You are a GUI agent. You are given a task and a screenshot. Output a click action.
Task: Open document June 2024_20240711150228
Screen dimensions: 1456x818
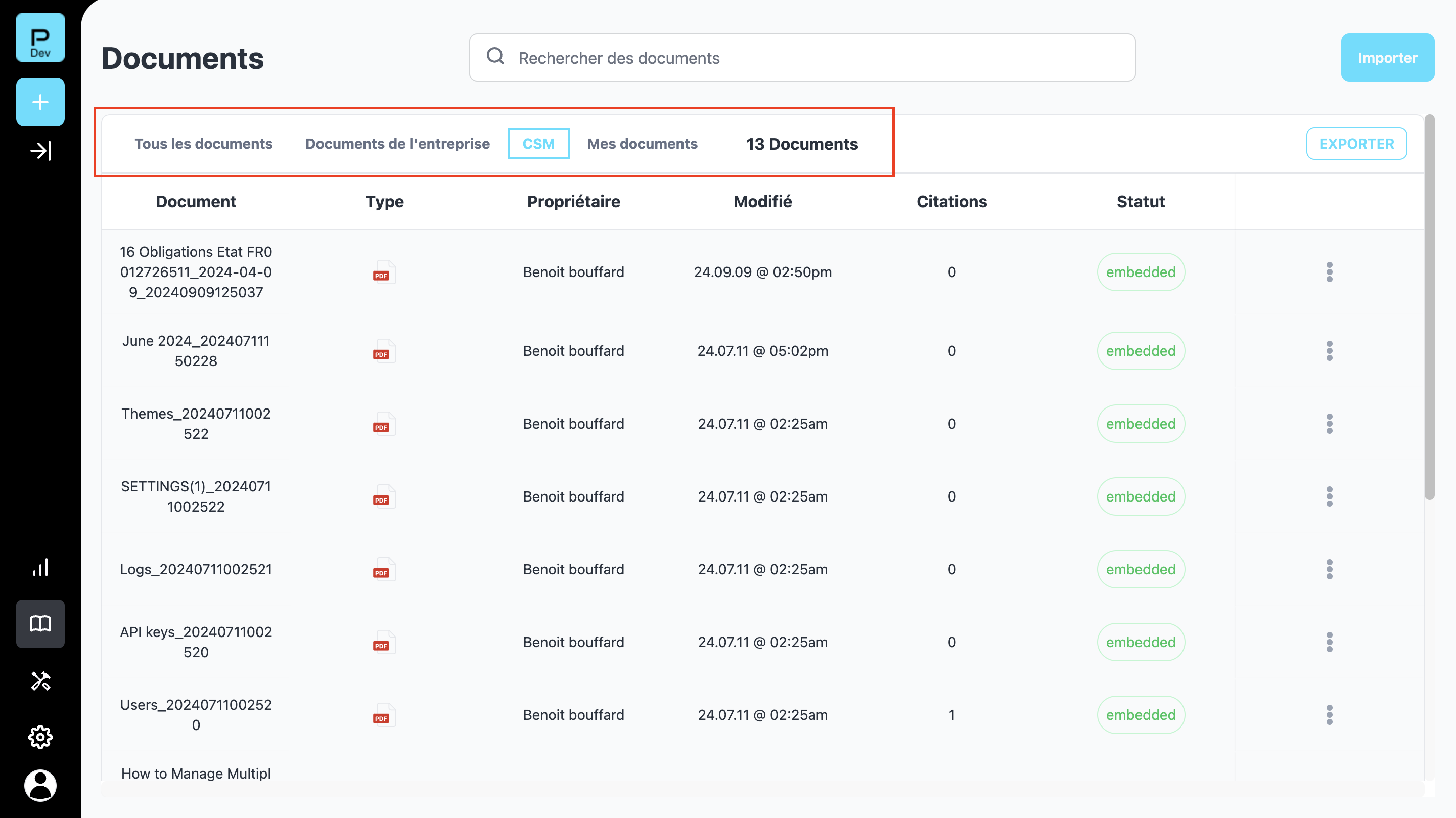click(x=196, y=350)
